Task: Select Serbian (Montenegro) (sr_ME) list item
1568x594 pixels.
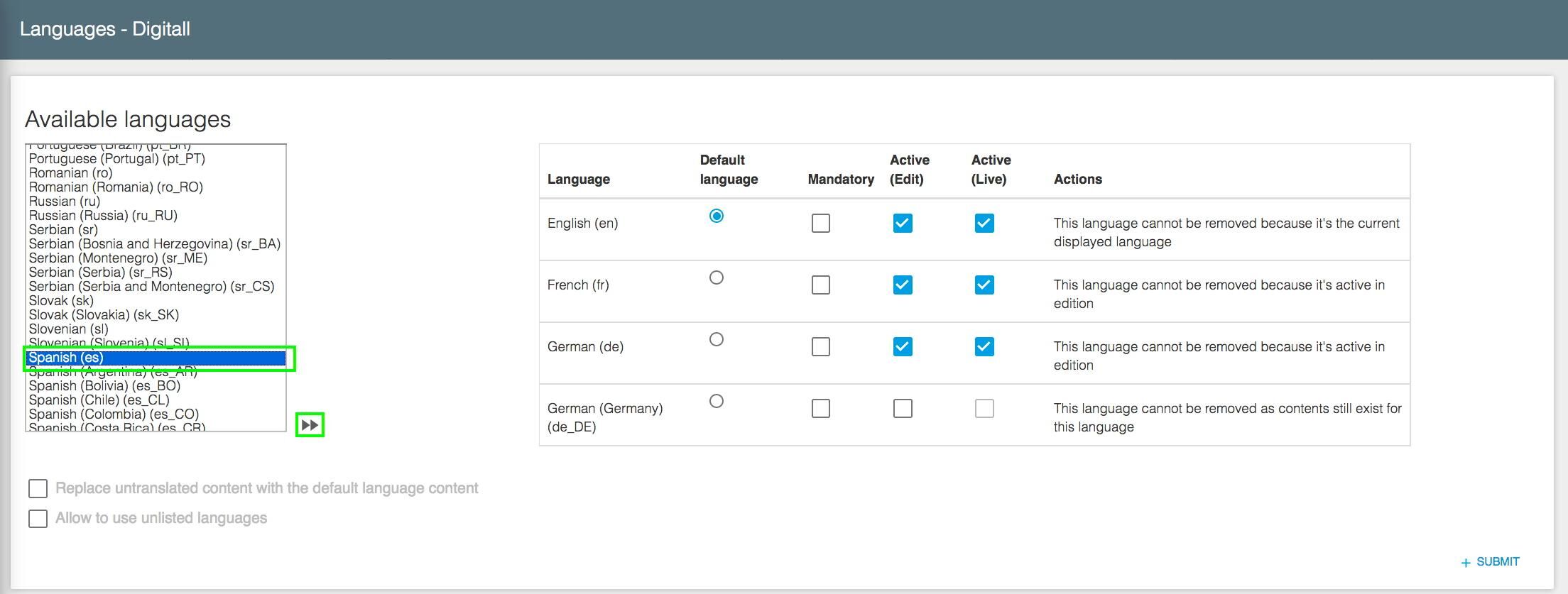Action: 156,258
